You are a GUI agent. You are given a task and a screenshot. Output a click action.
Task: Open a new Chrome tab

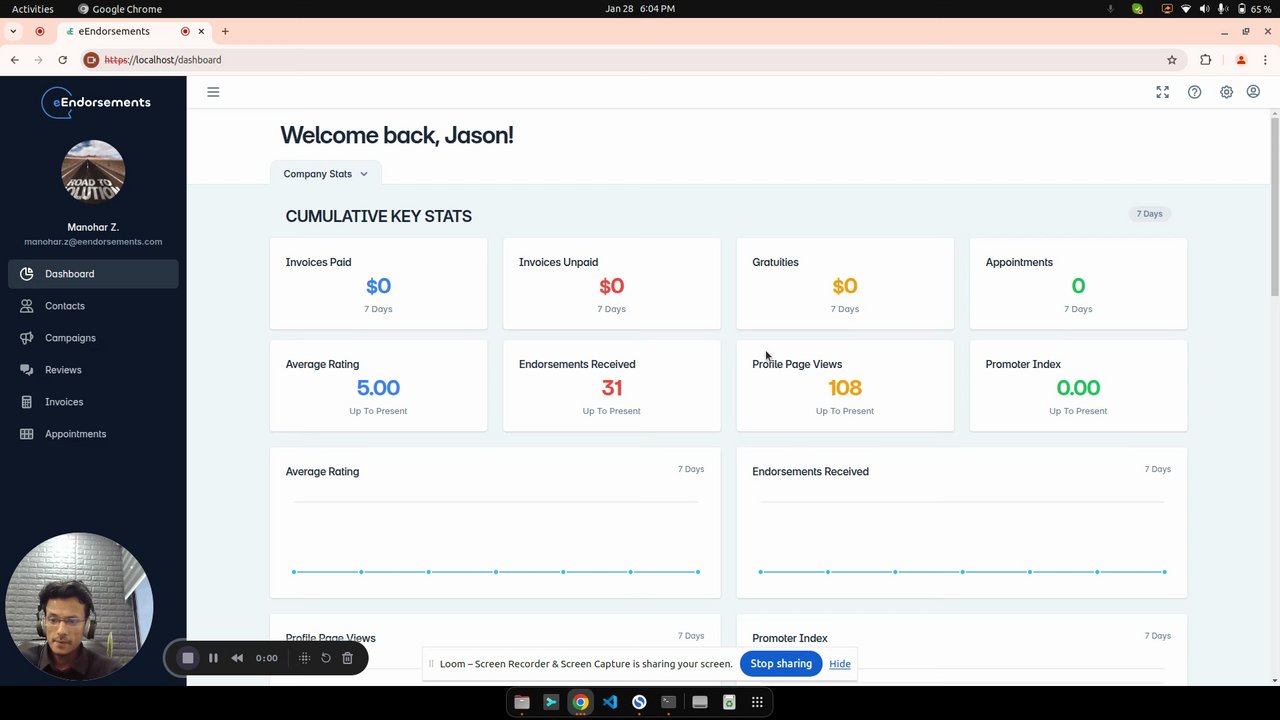[x=225, y=32]
